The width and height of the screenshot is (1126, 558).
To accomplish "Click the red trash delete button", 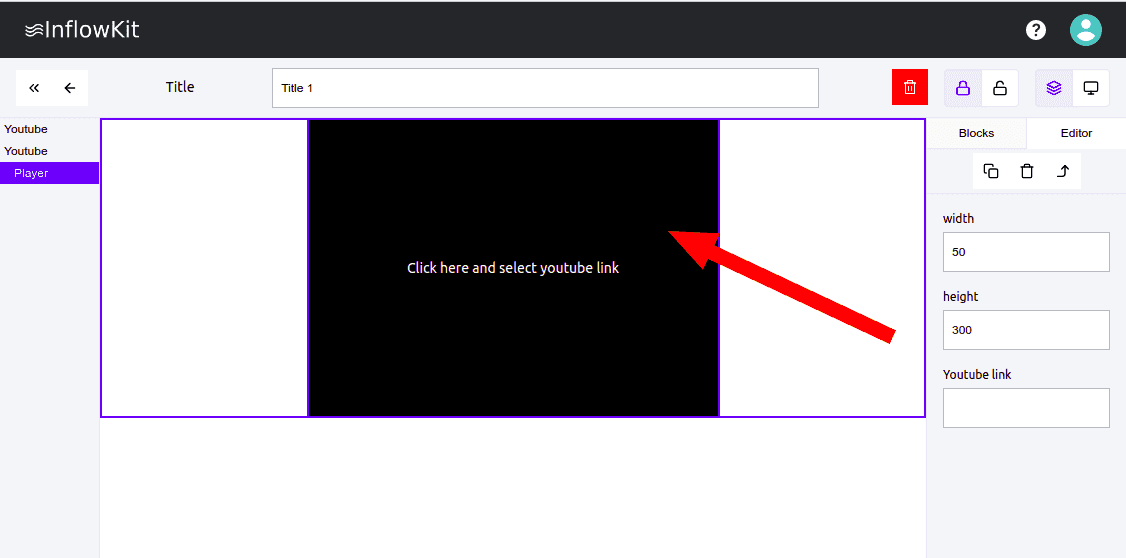I will click(909, 87).
